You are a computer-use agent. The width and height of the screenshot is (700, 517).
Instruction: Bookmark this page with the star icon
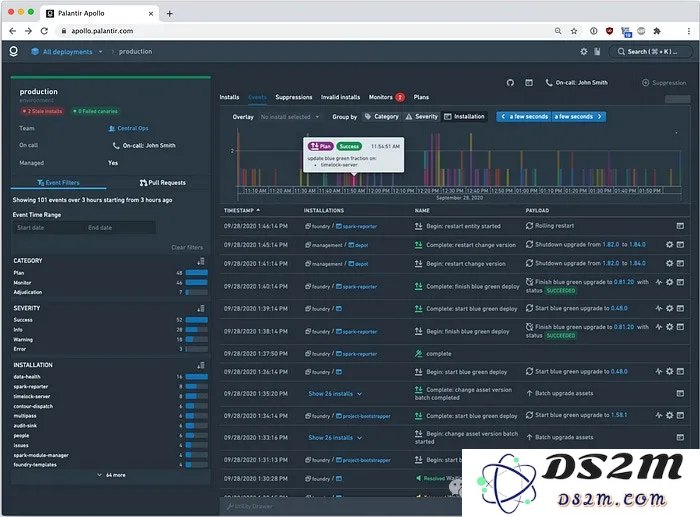574,31
